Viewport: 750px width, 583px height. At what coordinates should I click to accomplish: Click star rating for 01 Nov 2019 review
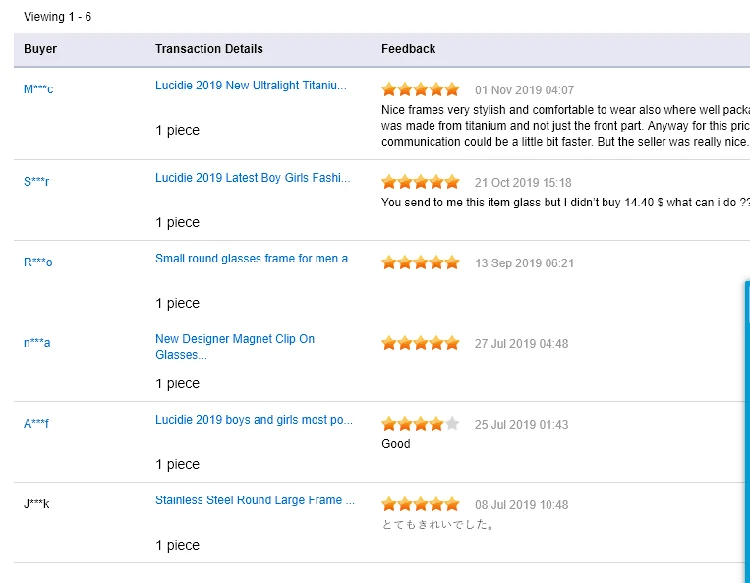point(420,89)
